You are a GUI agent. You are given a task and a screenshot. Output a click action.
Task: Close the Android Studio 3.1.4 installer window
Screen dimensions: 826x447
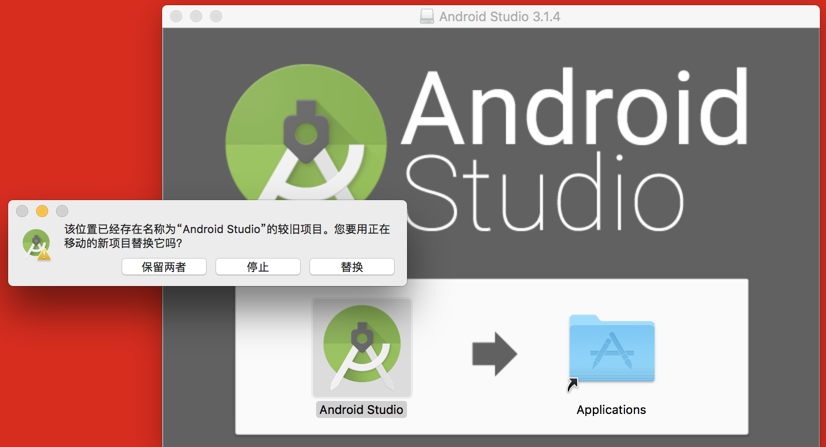coord(176,16)
